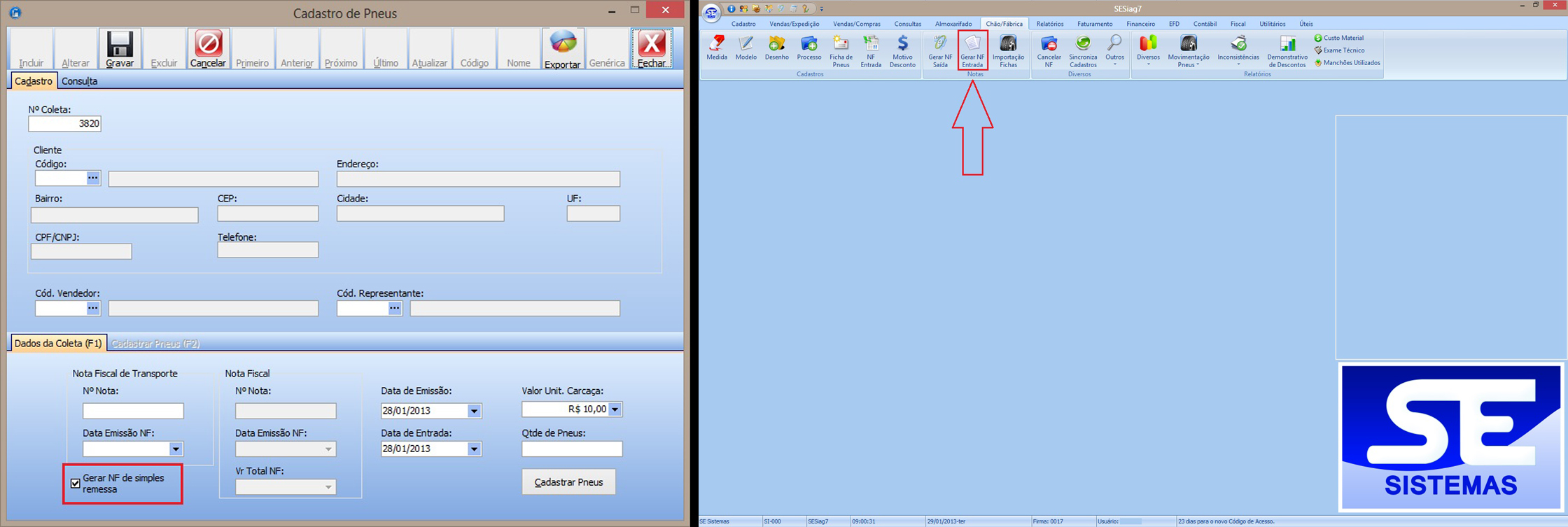Open the Faturamento ribbon tab

[1094, 24]
